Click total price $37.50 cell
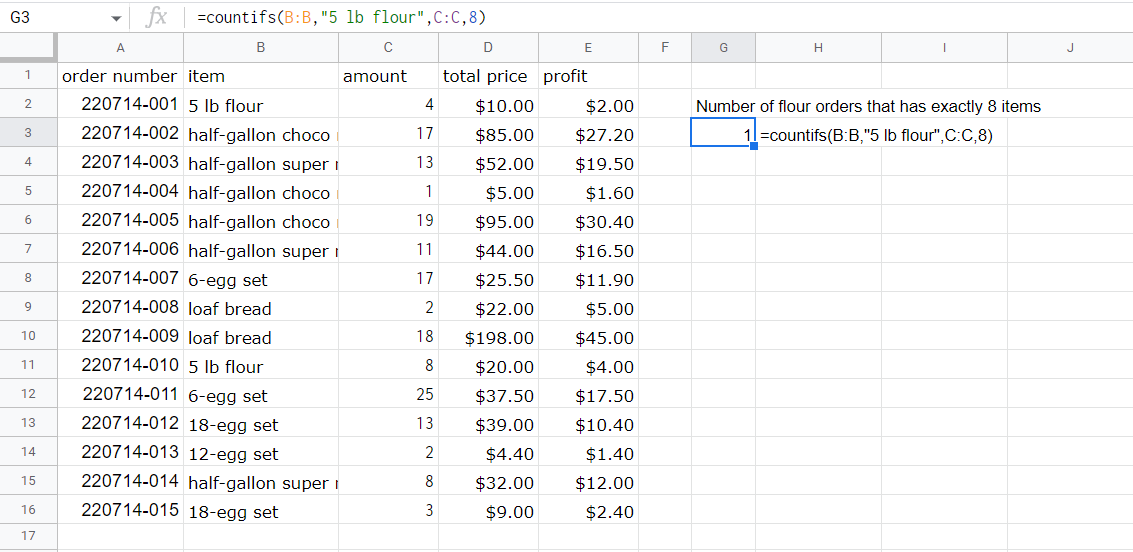This screenshot has width=1133, height=552. [x=488, y=394]
